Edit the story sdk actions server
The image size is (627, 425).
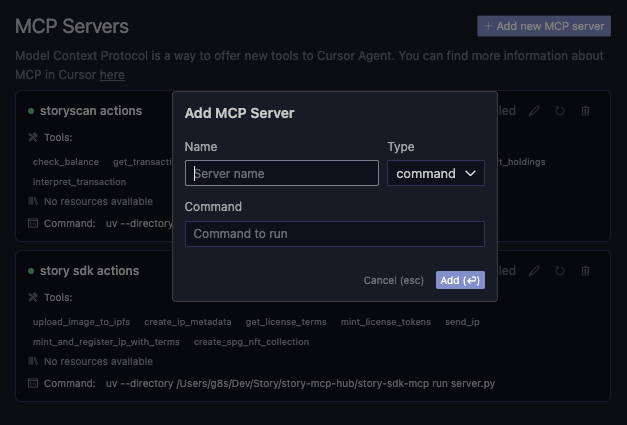(x=535, y=271)
